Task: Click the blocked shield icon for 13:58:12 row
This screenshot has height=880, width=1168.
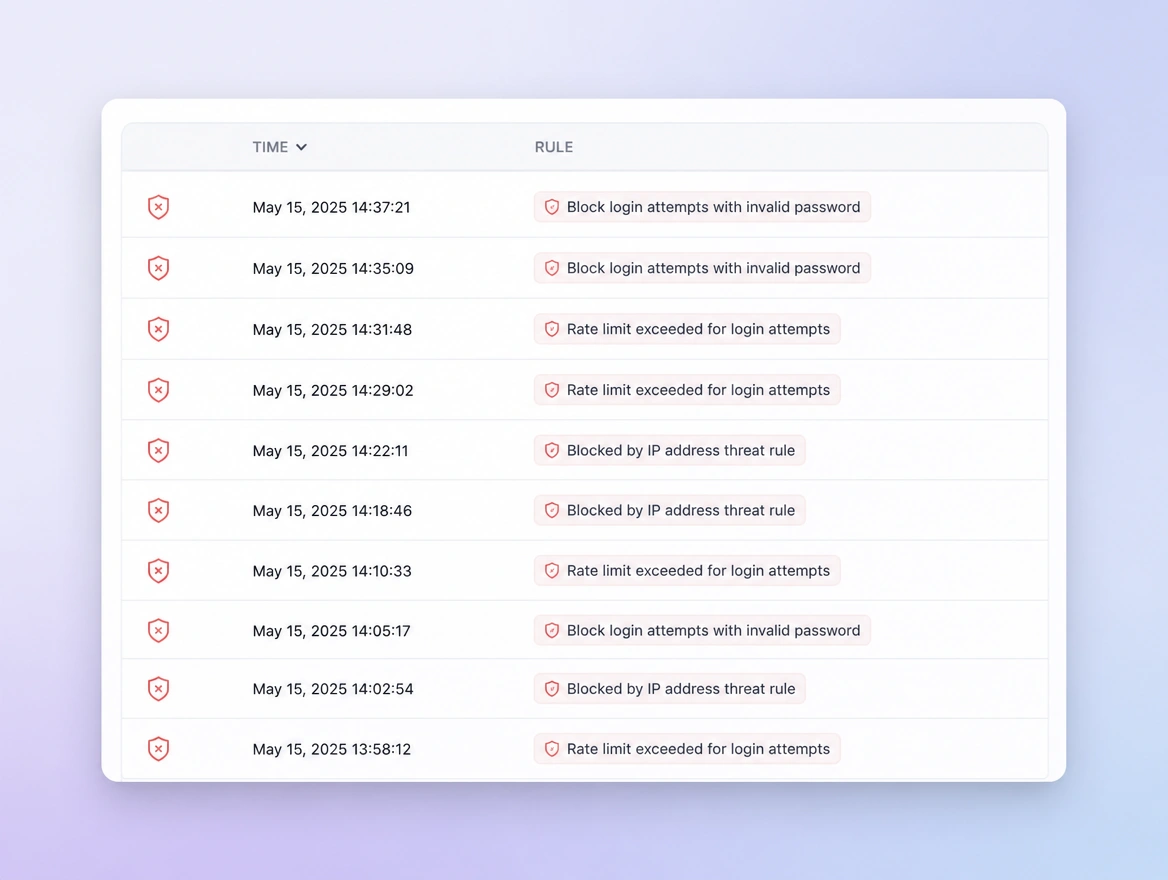Action: (x=158, y=749)
